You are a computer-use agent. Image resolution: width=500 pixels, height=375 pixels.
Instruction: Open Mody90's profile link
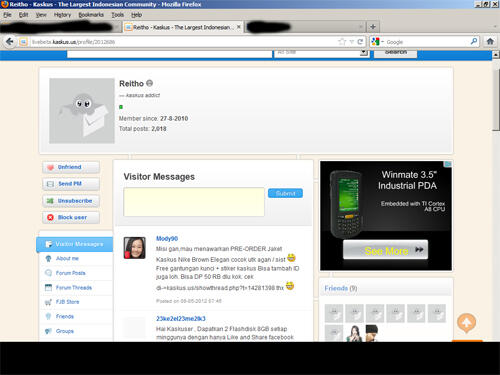point(167,239)
